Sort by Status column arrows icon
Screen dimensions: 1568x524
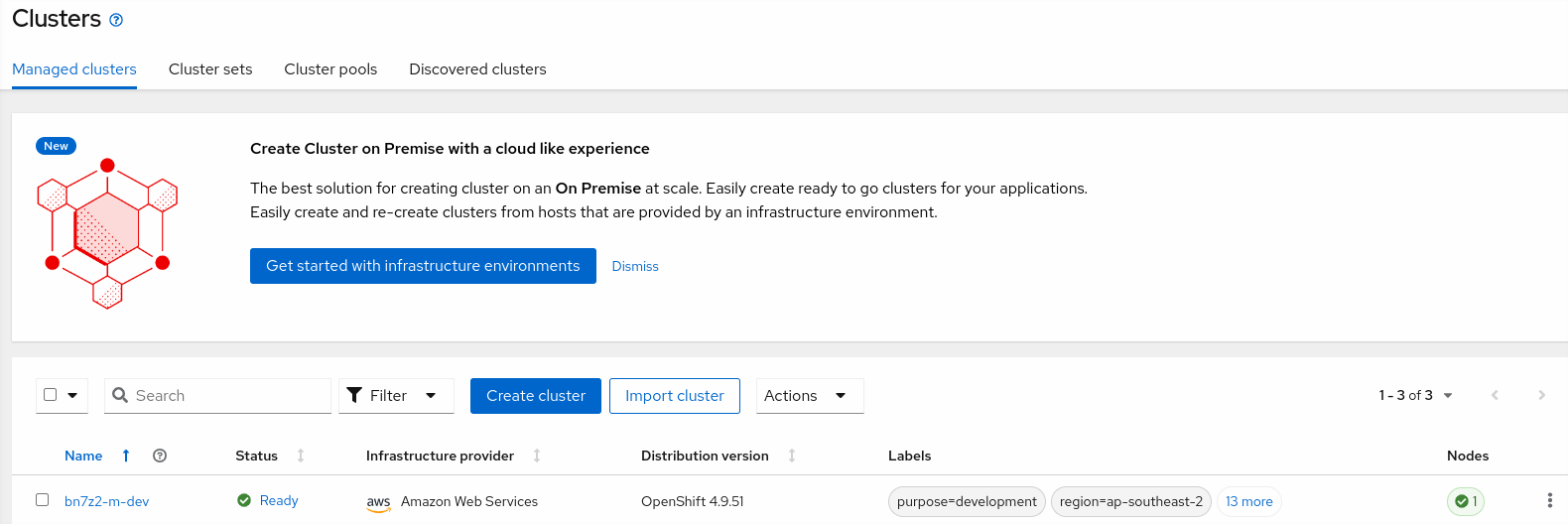[301, 456]
